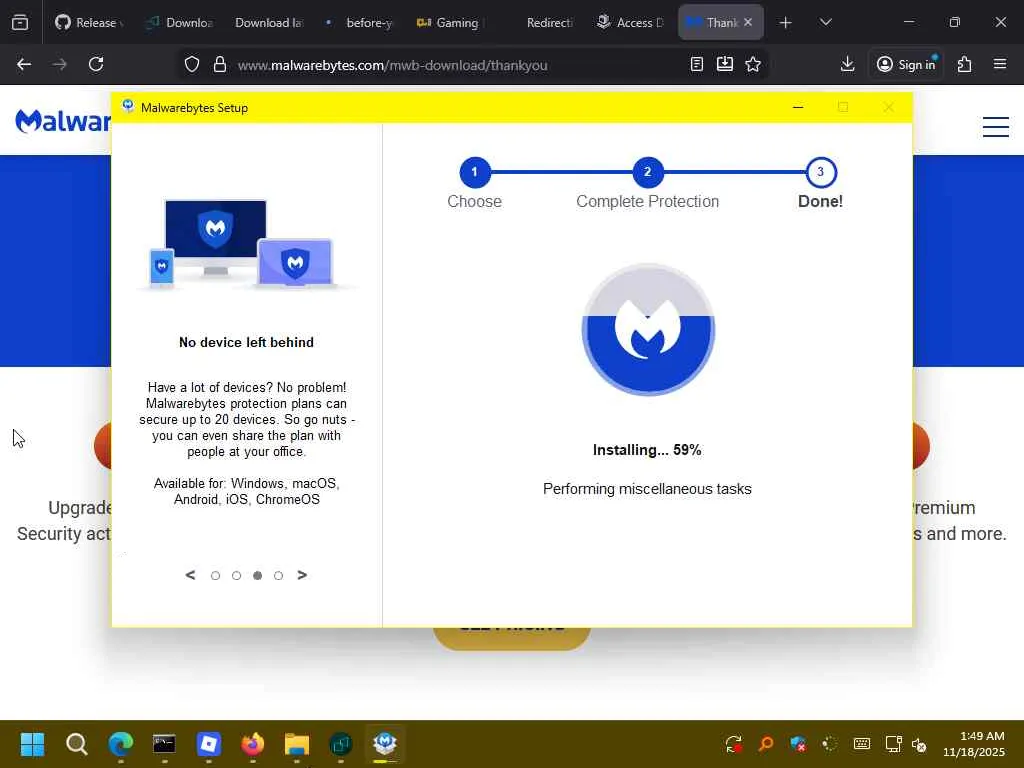Reload the page in Firefox

(96, 64)
